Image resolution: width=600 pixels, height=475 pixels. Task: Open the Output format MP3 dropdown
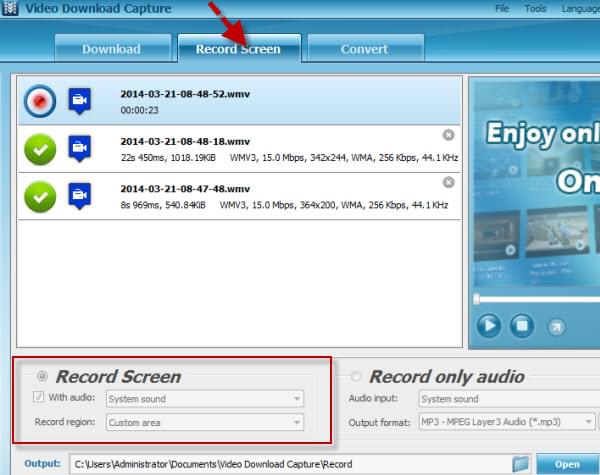[x=507, y=422]
